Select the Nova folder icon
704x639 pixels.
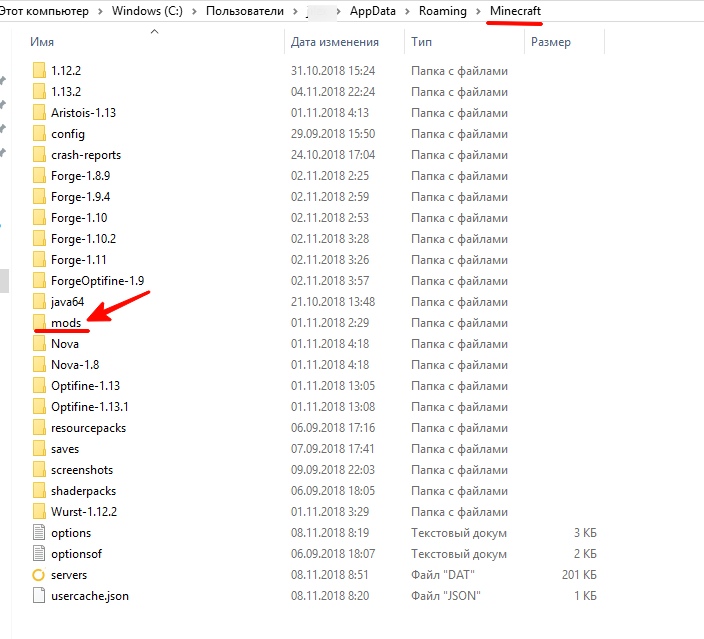[39, 344]
